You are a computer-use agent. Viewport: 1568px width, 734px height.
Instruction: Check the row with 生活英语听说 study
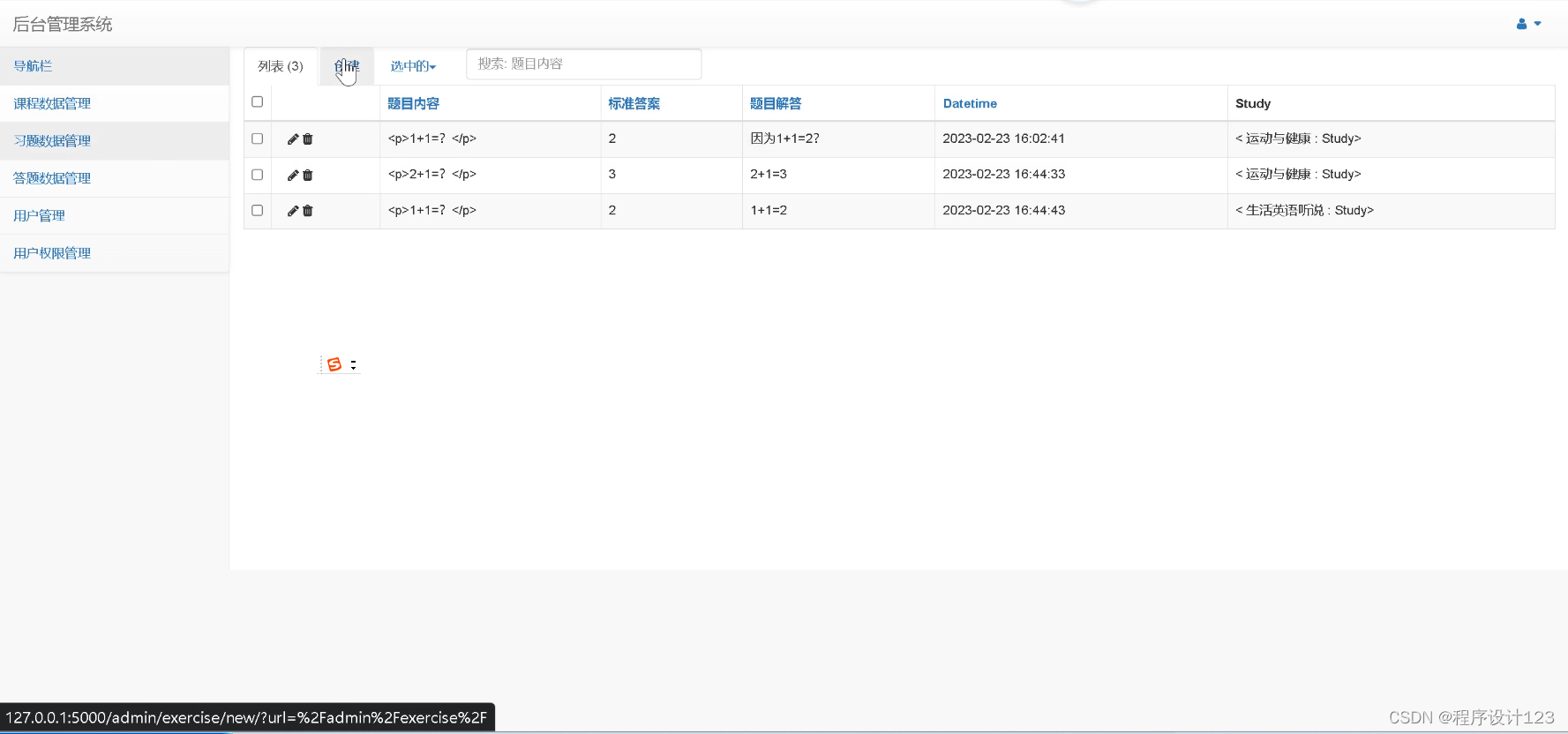(258, 210)
